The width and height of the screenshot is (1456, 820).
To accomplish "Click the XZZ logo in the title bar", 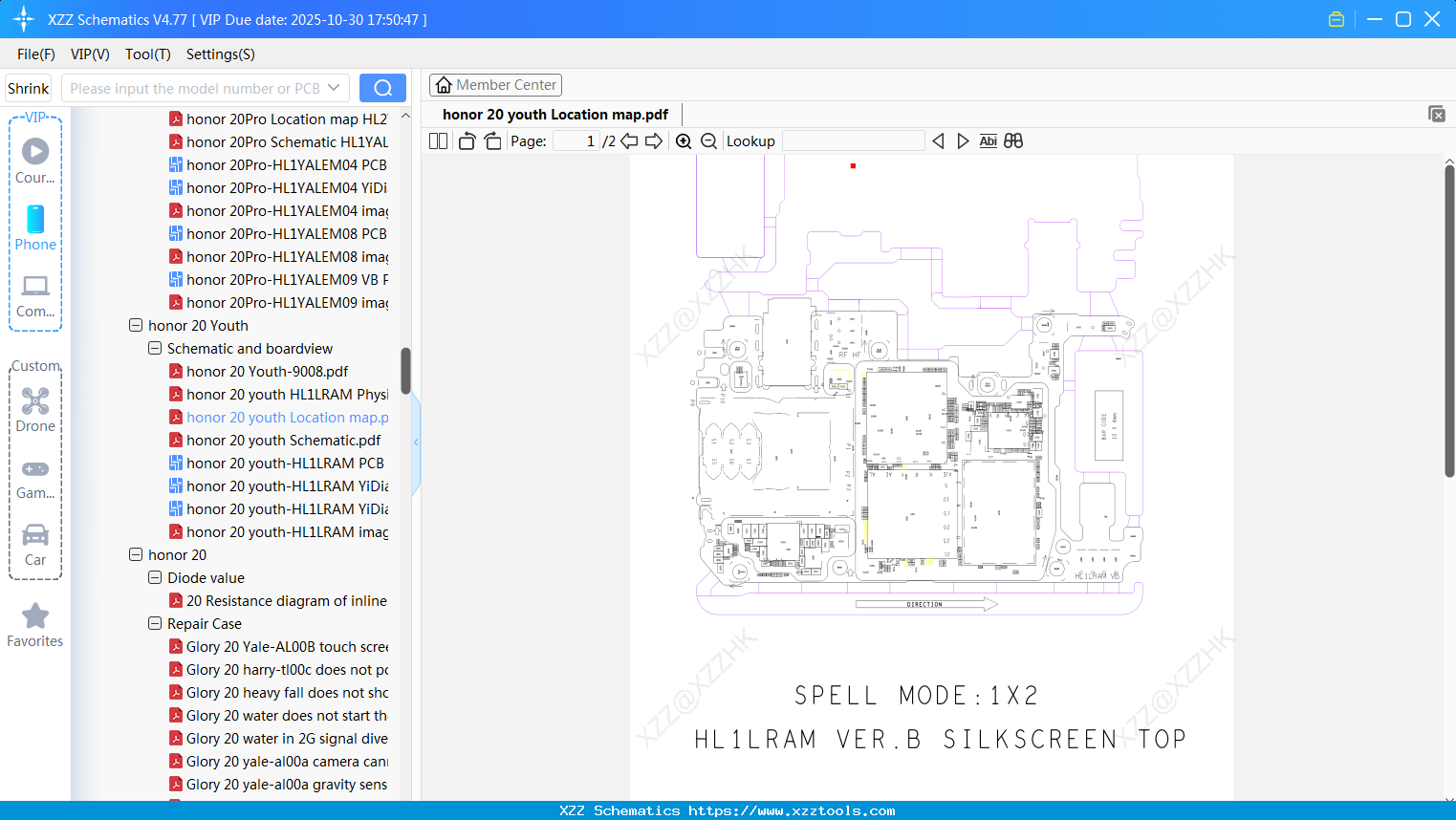I will pos(24,19).
